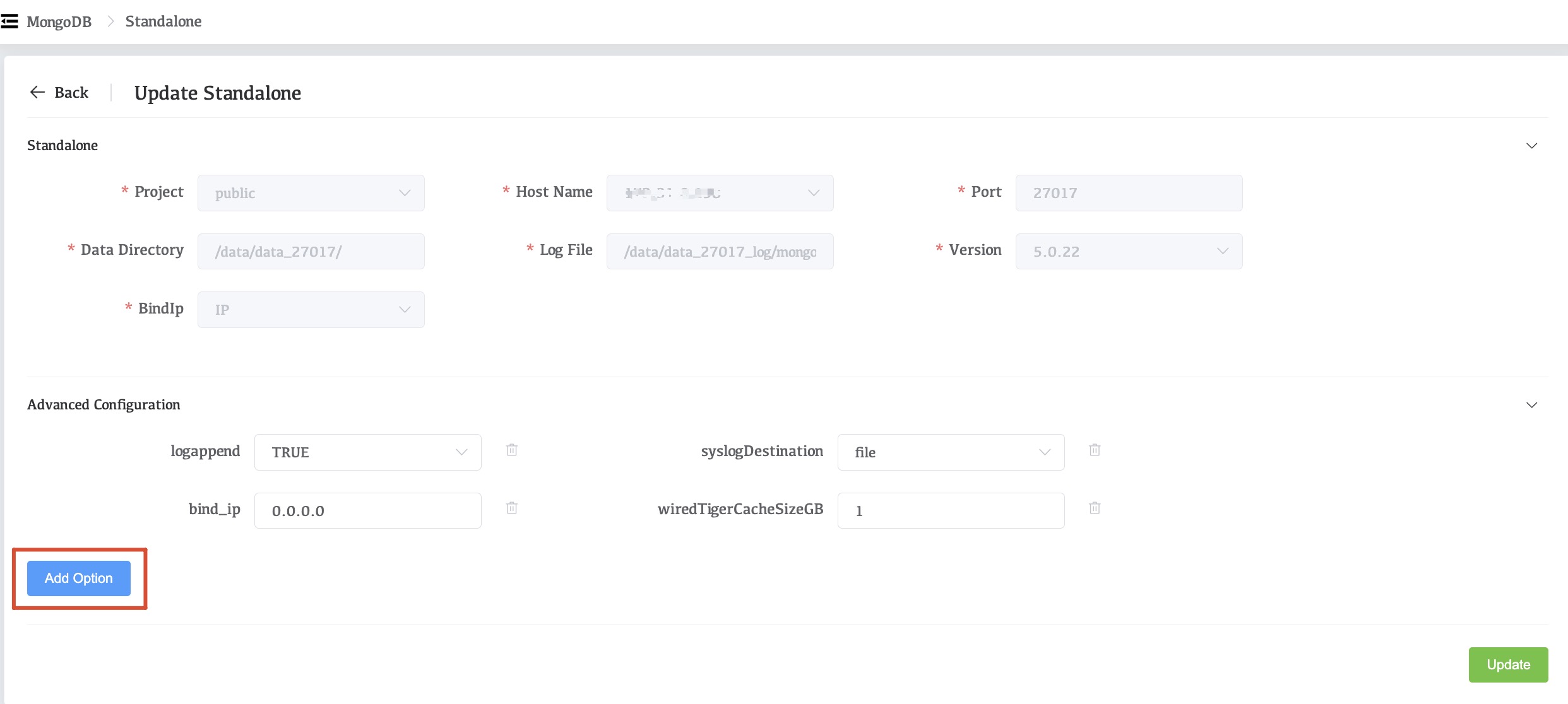Open the Project dropdown
The width and height of the screenshot is (1568, 704).
(311, 193)
